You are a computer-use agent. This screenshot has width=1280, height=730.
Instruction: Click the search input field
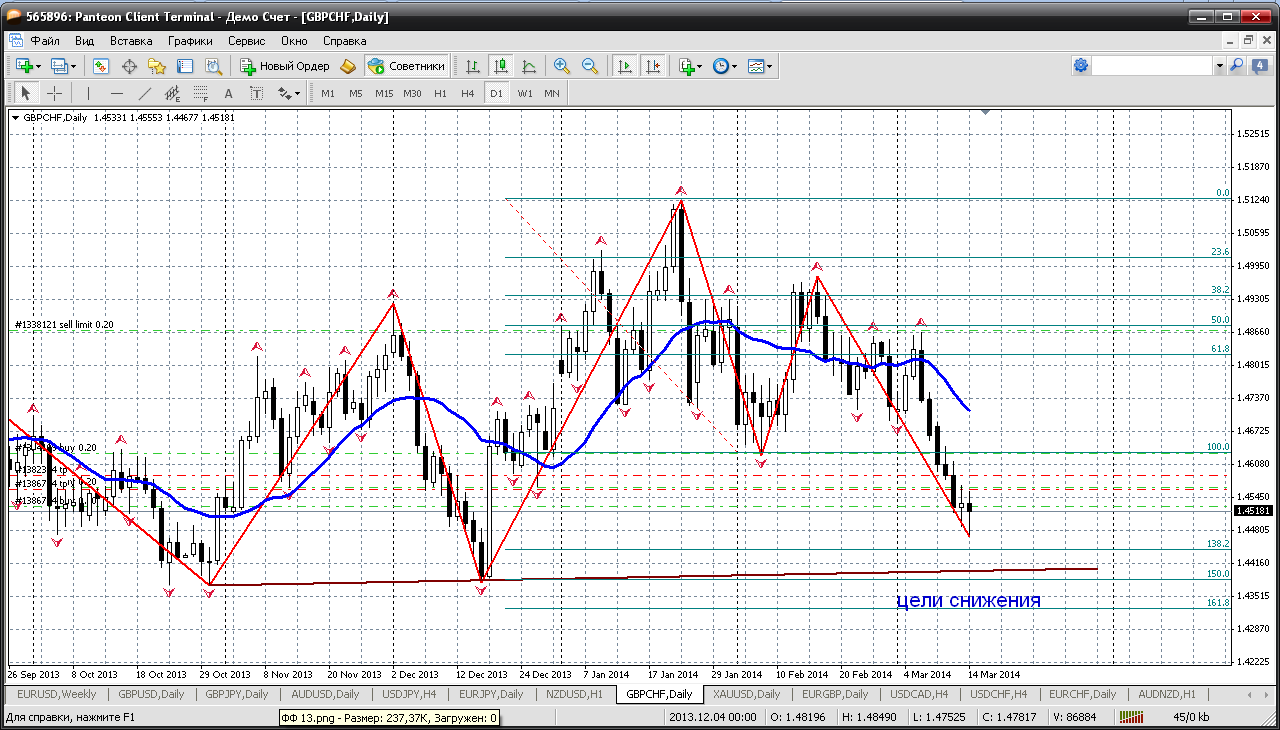tap(1151, 66)
